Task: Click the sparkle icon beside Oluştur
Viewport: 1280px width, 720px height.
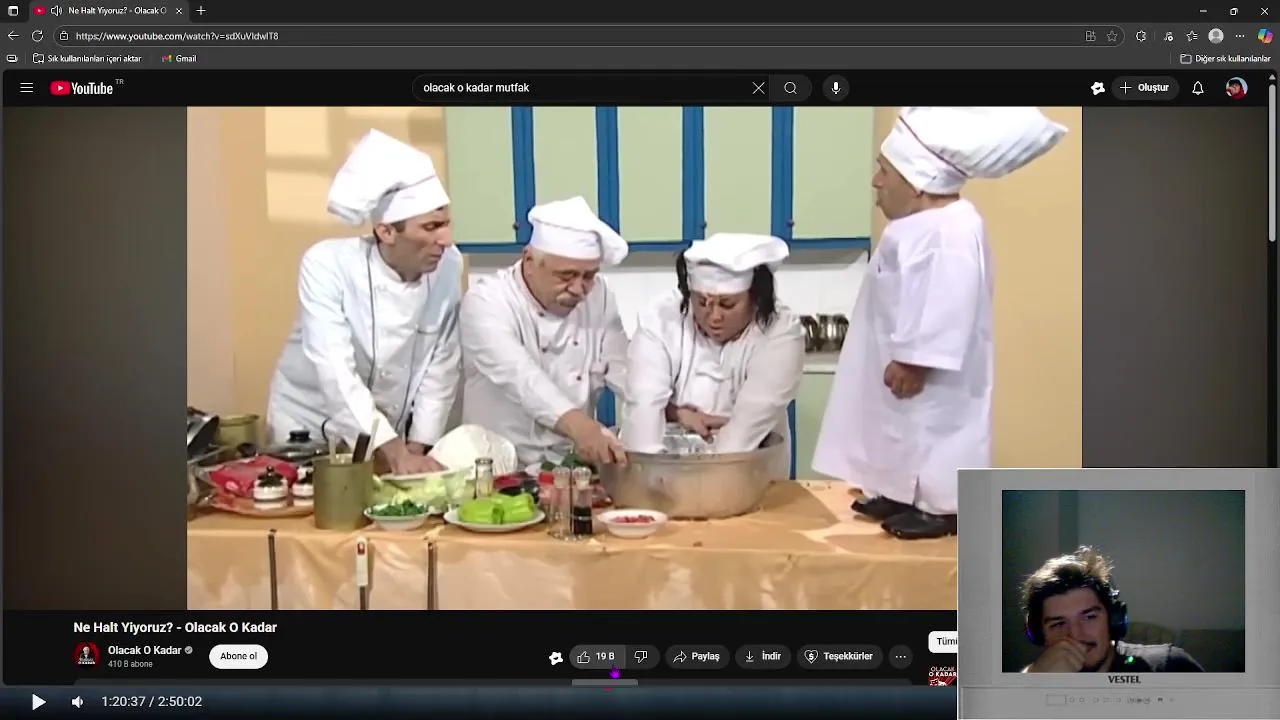Action: point(1097,88)
